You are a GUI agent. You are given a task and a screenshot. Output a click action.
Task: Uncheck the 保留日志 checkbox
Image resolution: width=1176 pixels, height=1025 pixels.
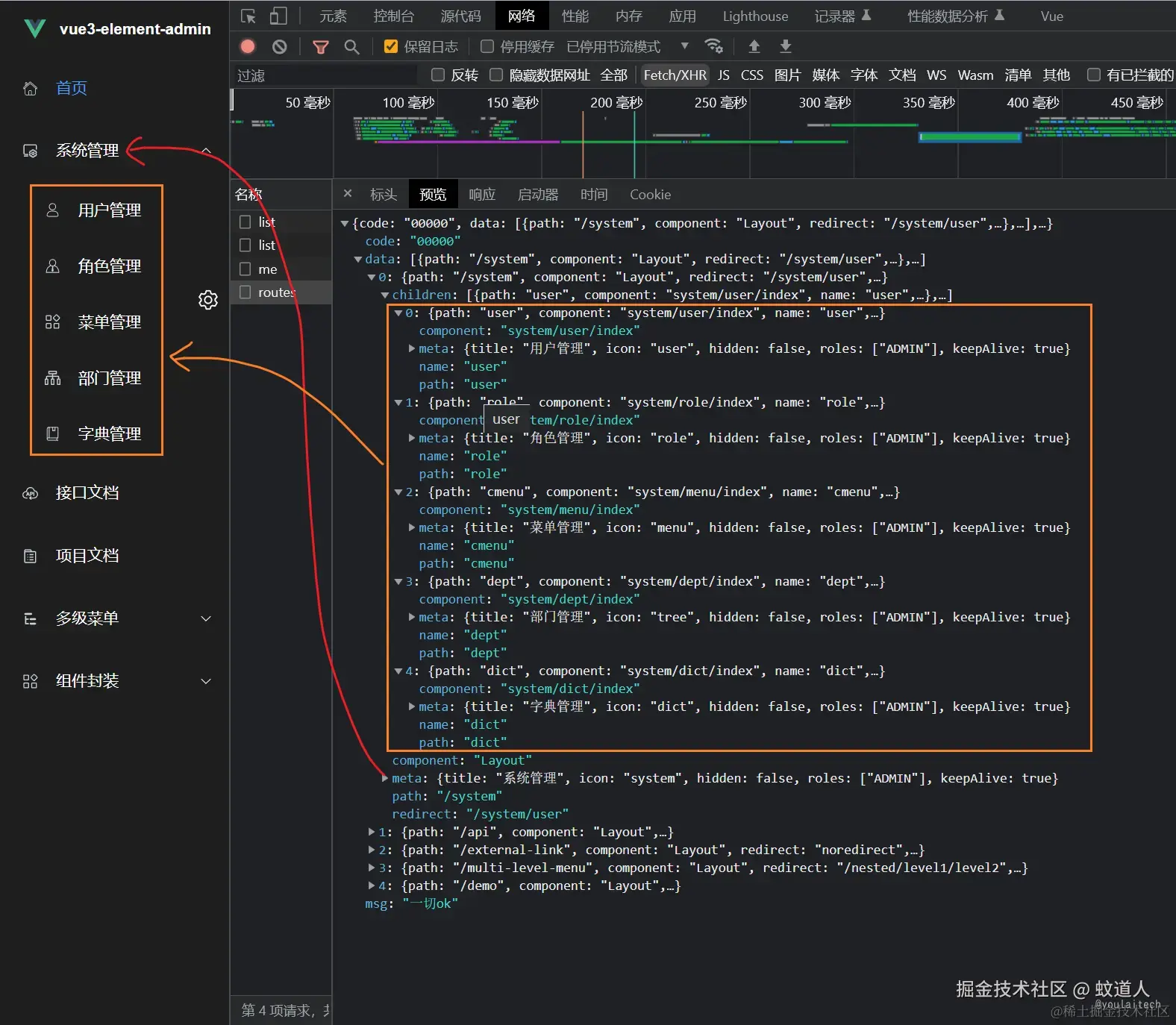pyautogui.click(x=390, y=46)
